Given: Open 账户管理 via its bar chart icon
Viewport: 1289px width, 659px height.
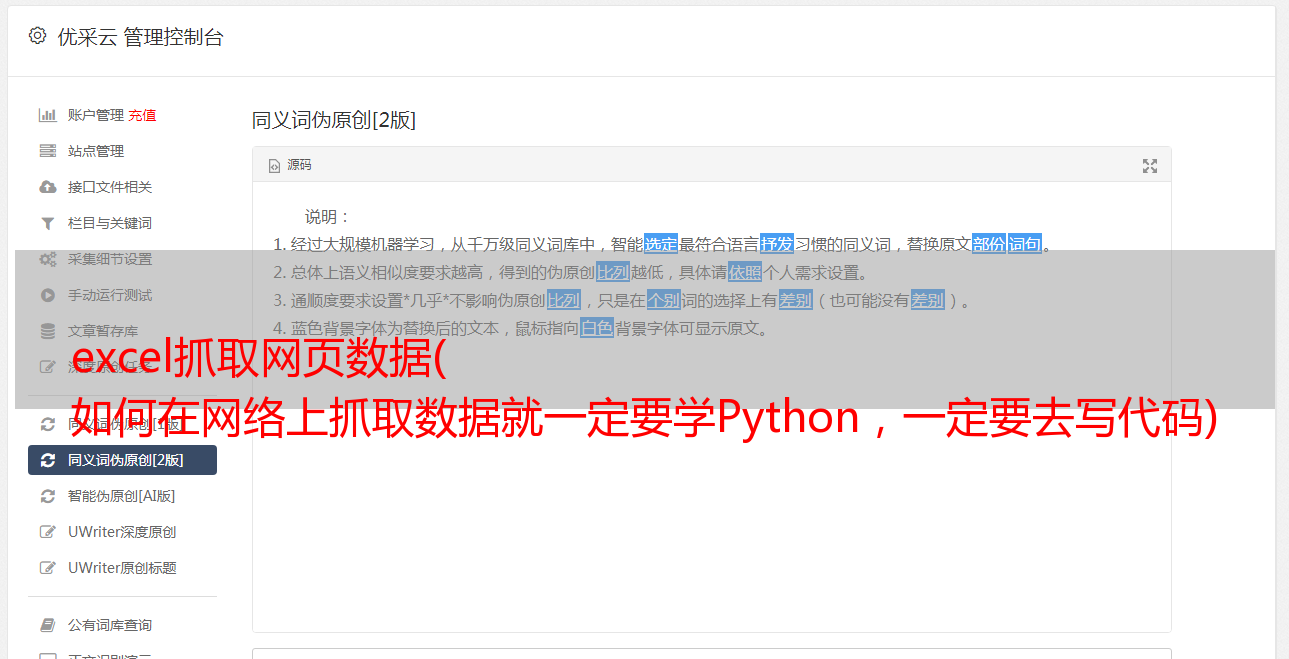Looking at the screenshot, I should pos(47,115).
